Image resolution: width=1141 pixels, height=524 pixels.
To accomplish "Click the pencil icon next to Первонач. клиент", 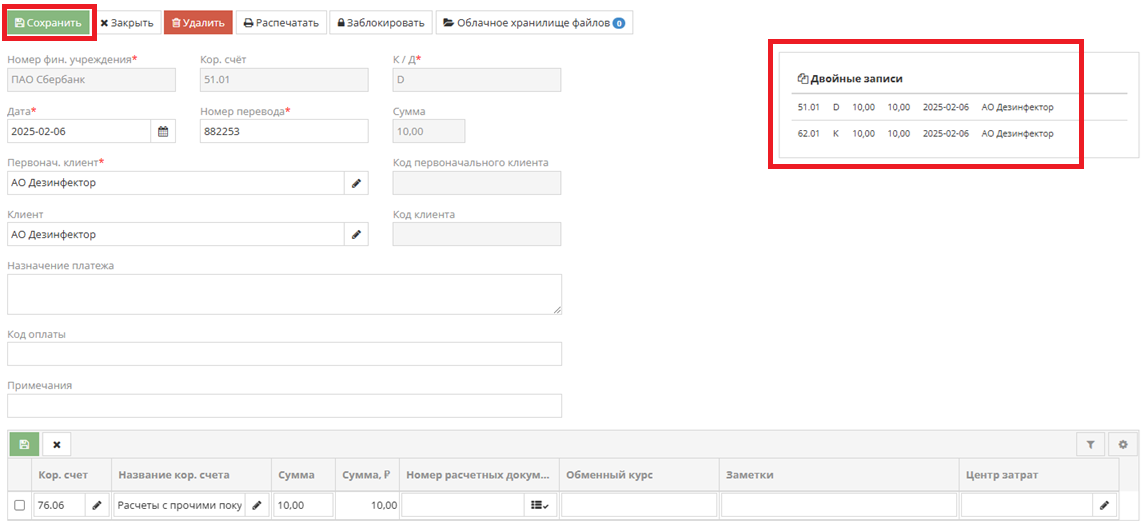I will tap(356, 183).
